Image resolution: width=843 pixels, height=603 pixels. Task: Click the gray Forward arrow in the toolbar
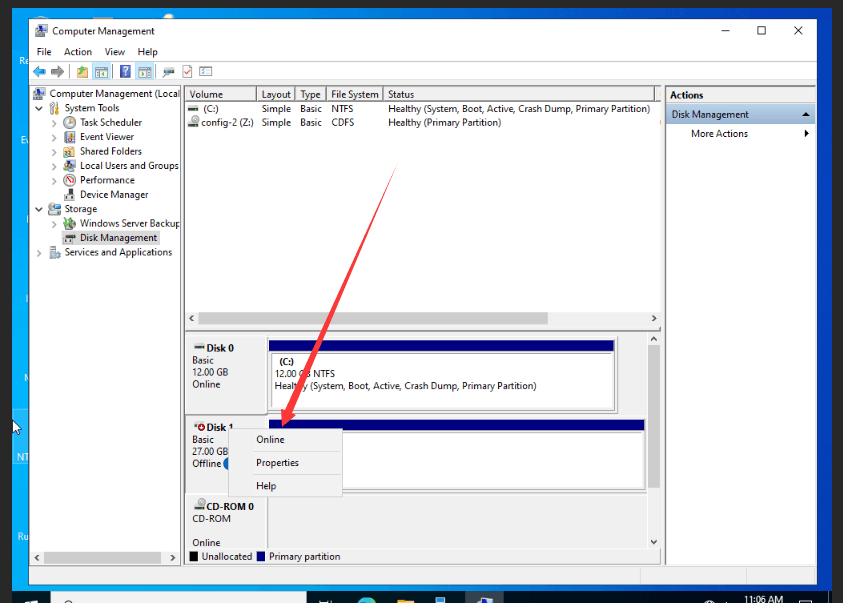pos(57,71)
